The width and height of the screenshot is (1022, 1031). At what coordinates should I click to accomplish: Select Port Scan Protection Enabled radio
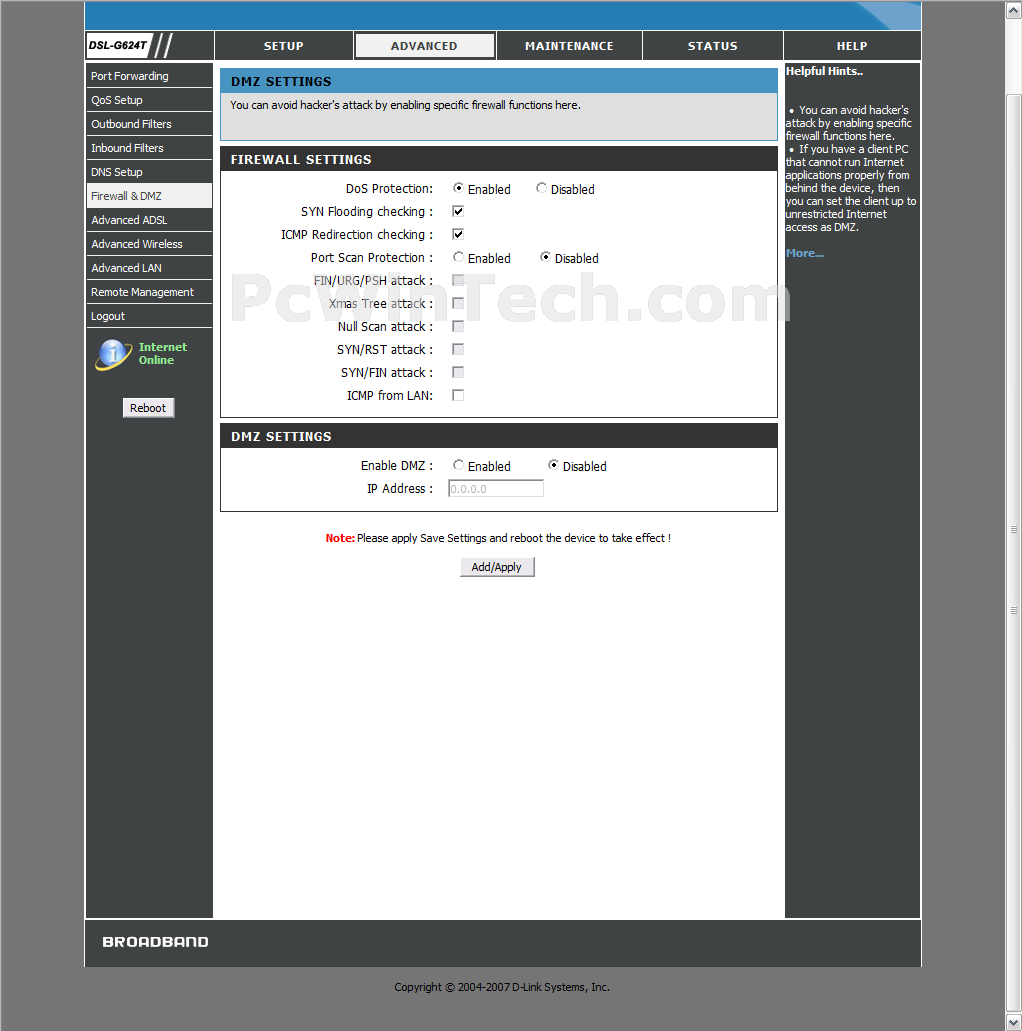(458, 257)
